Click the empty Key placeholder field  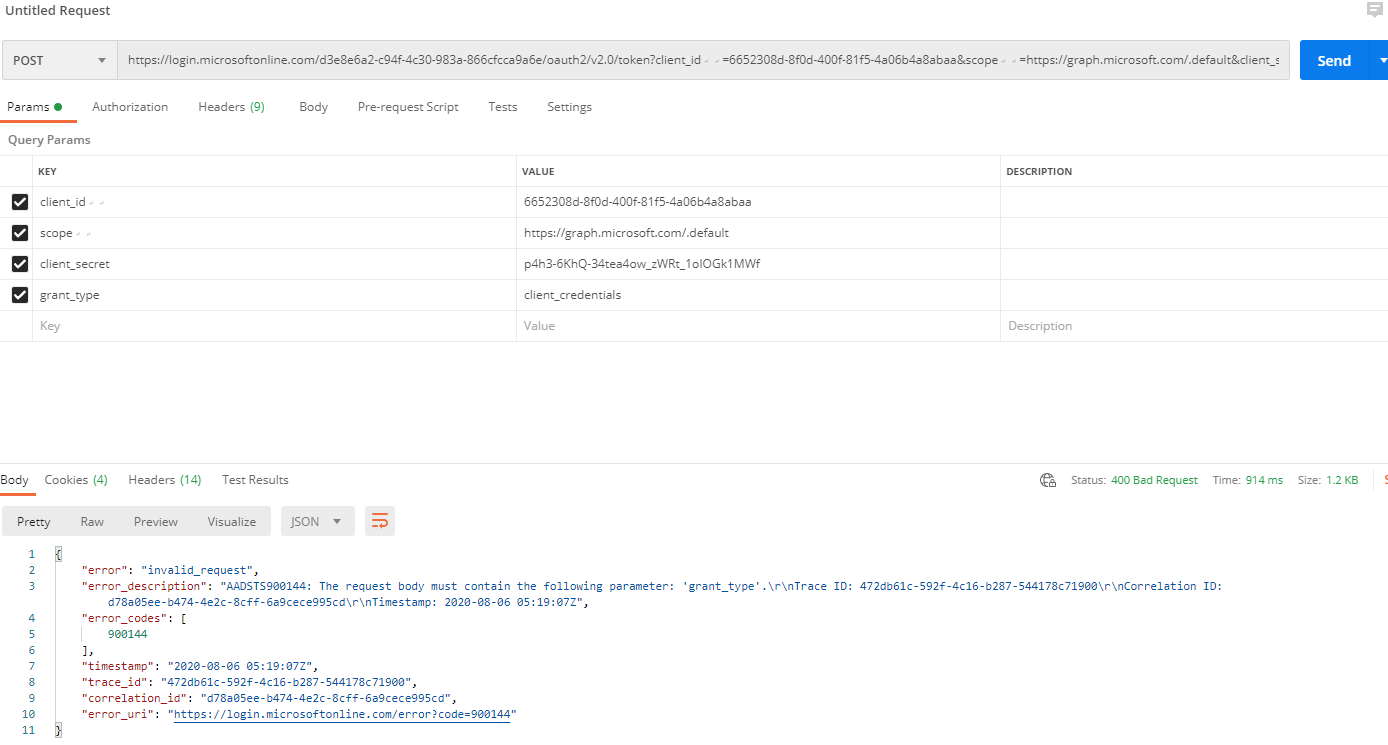pos(274,326)
